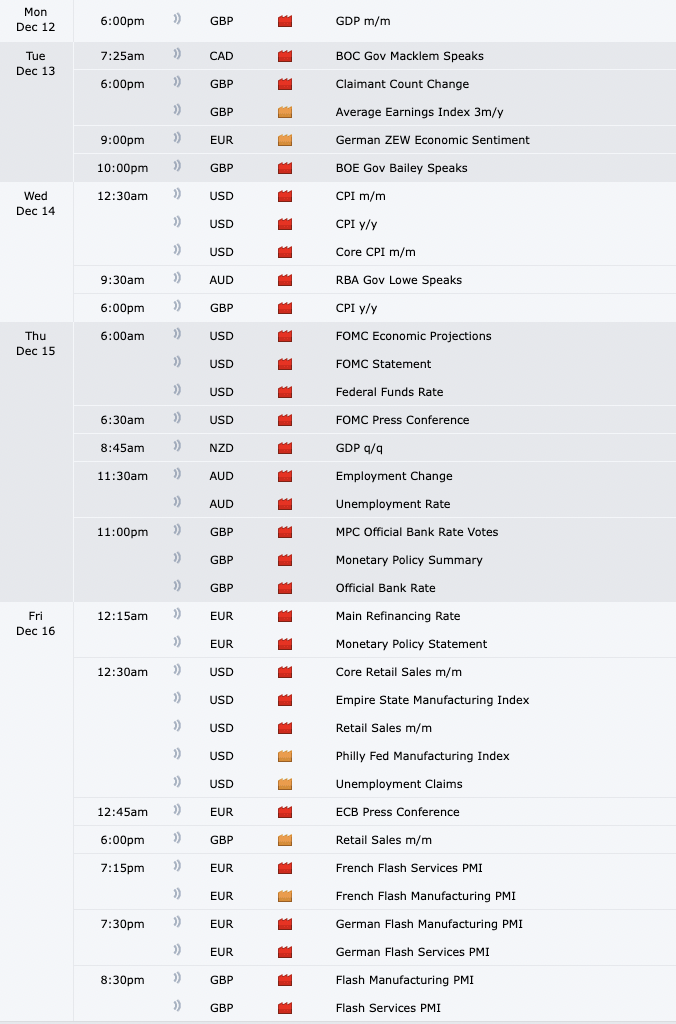676x1024 pixels.
Task: Open the German Flash Services PMI event
Action: click(x=412, y=952)
